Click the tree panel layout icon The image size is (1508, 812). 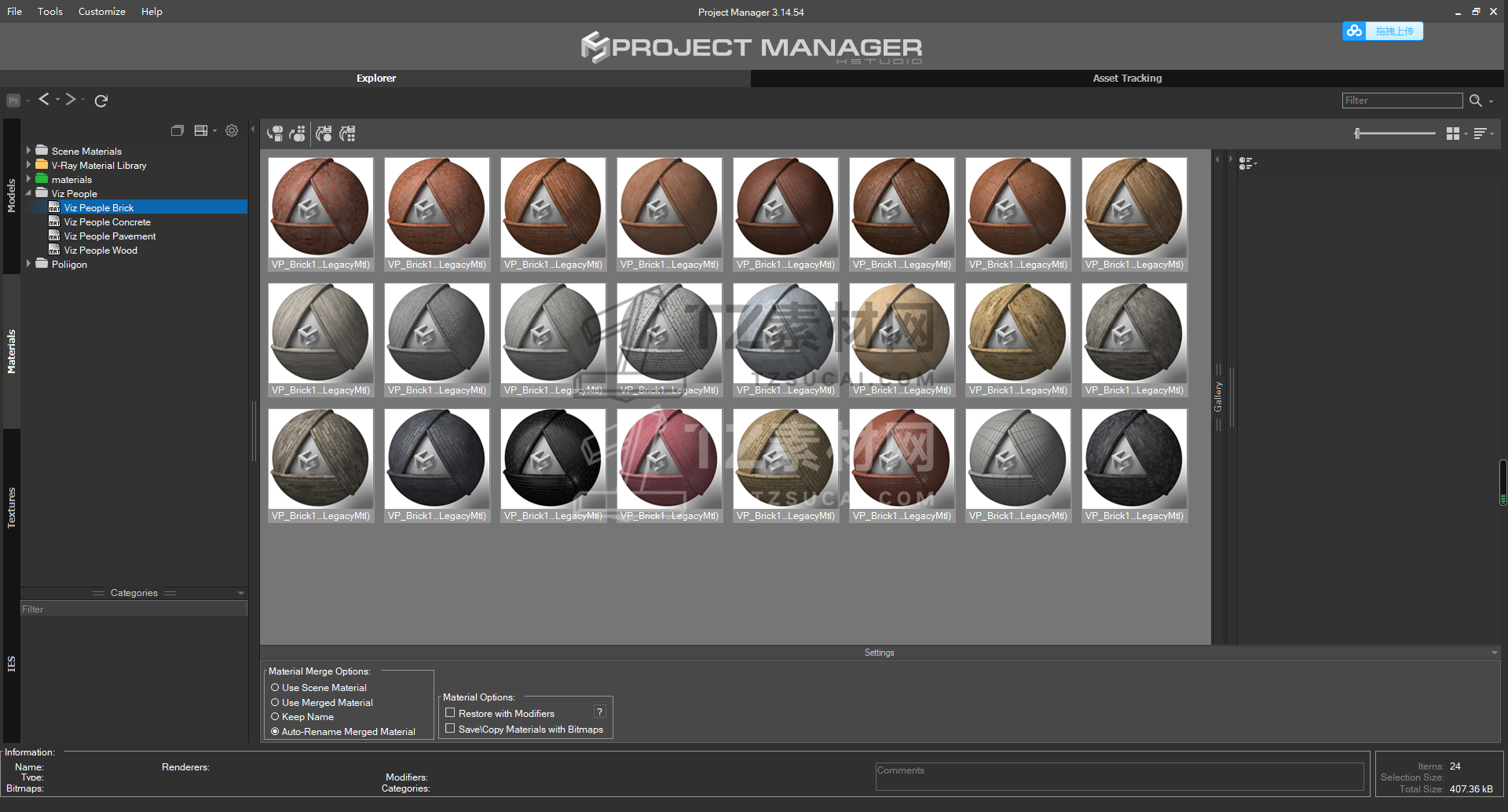coord(201,131)
